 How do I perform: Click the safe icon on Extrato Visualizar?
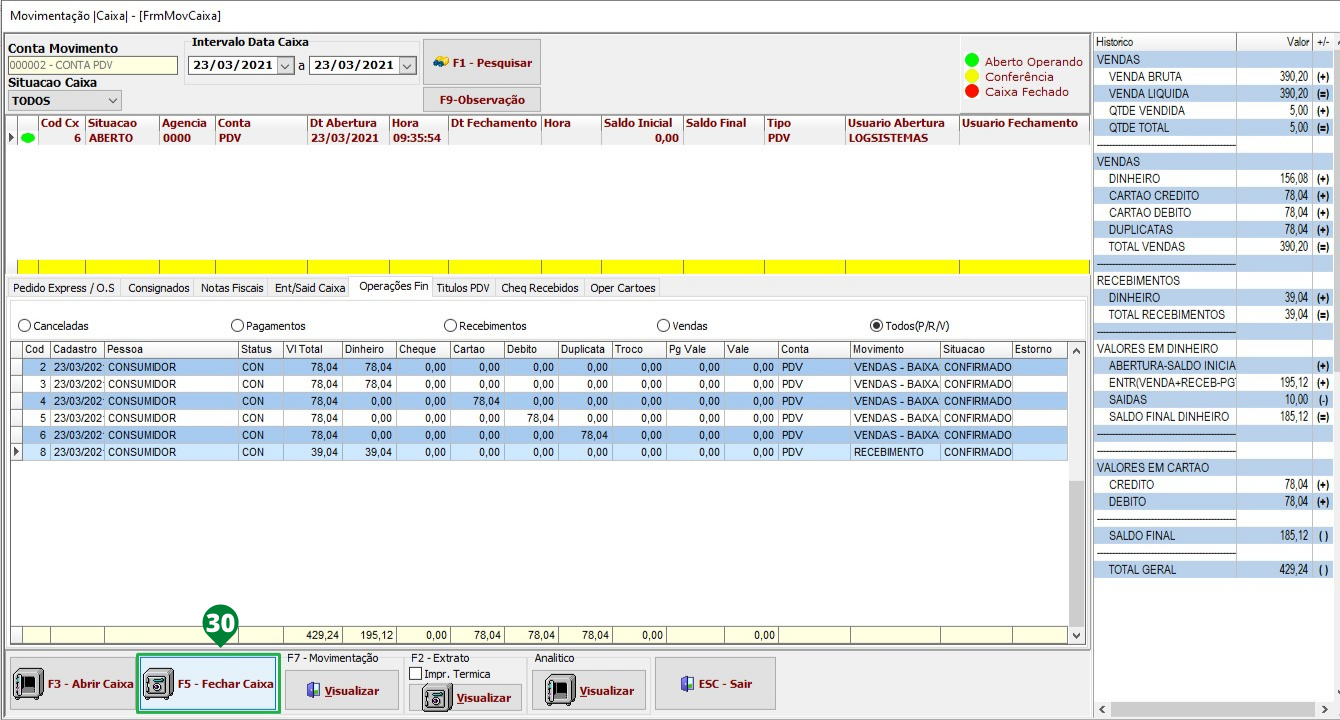point(437,698)
